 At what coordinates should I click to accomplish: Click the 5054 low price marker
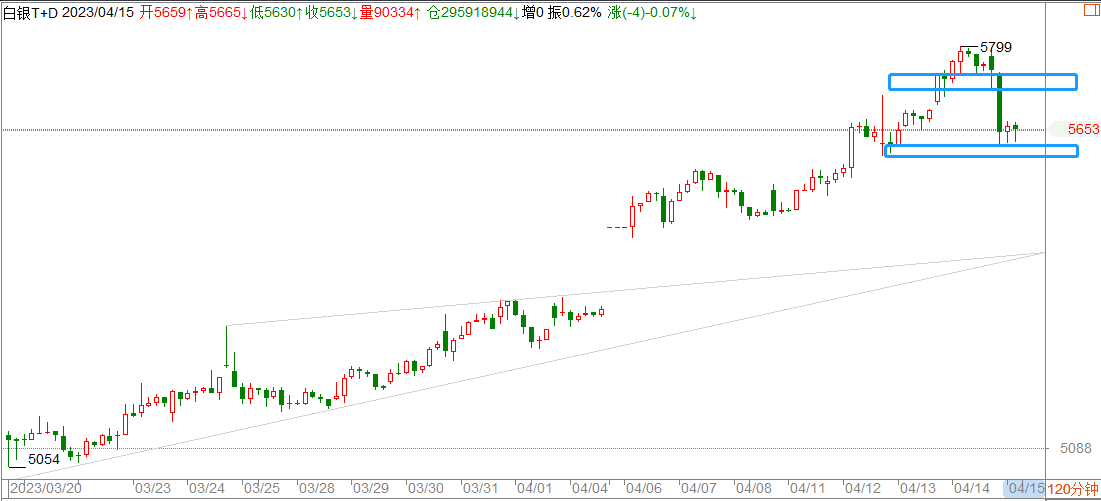pos(44,460)
